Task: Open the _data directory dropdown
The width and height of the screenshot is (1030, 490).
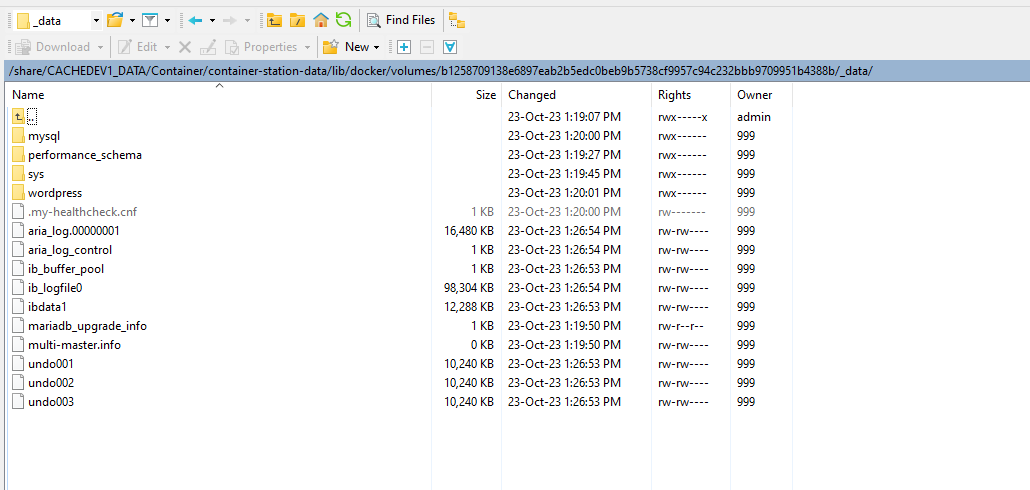Action: [x=95, y=20]
